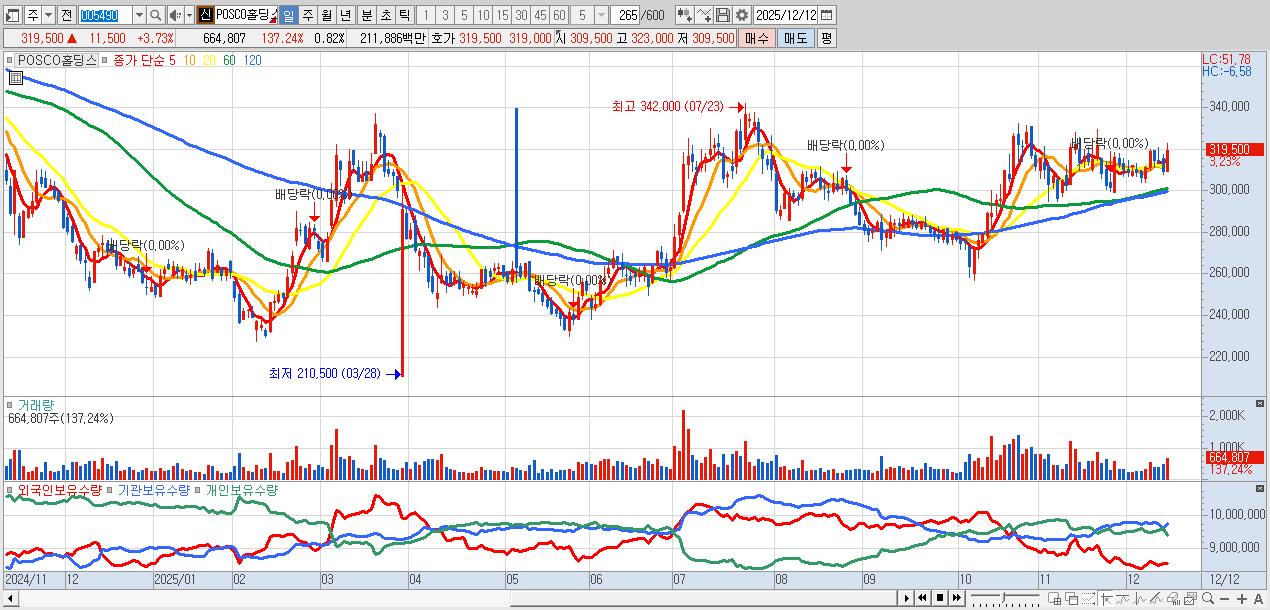Viewport: 1270px width, 610px height.
Task: Open the custom interval dropdown arrow
Action: 600,15
